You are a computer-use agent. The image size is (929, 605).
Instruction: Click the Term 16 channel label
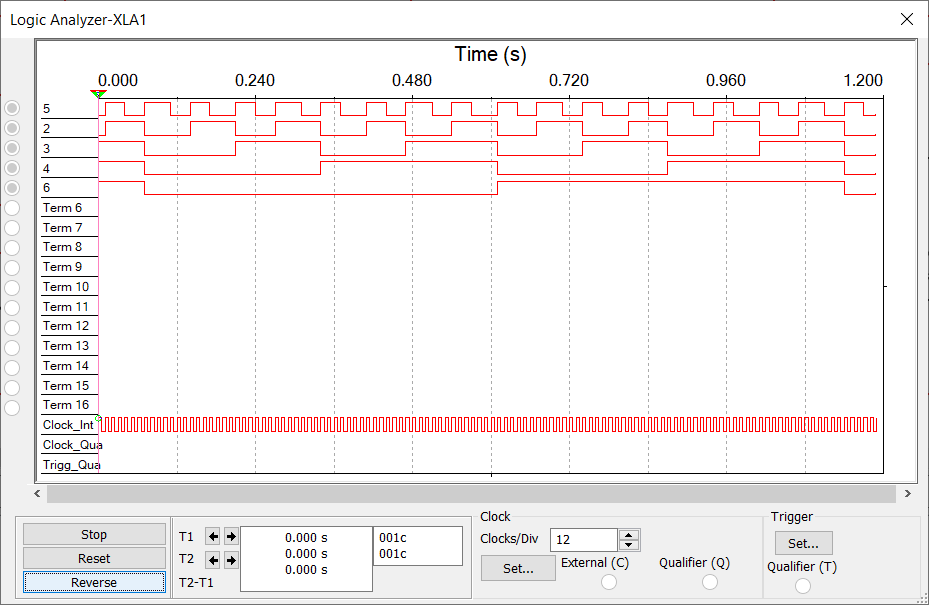pos(66,405)
